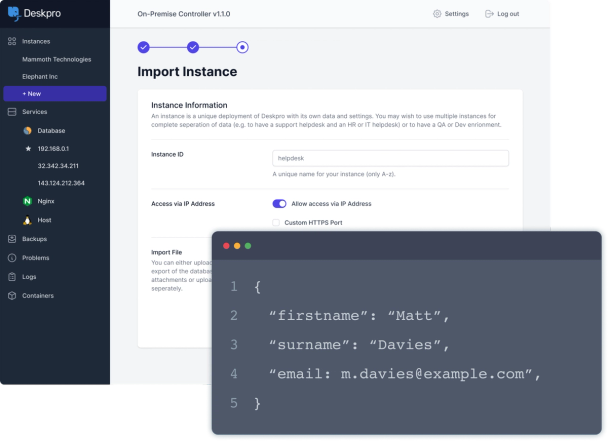Check the Custom HTTPS Port checkbox

point(276,223)
